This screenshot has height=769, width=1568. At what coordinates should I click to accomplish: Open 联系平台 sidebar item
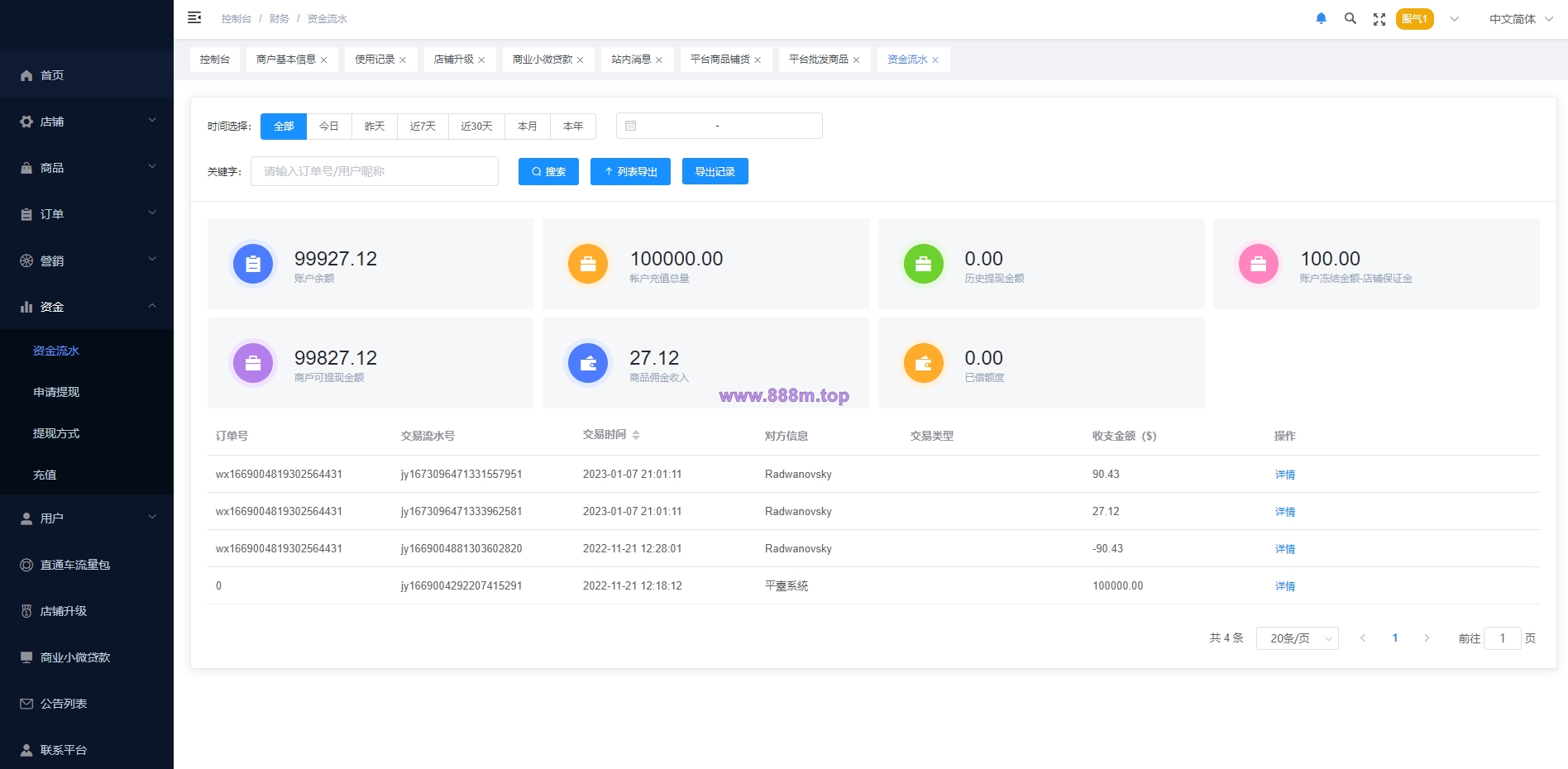[x=87, y=750]
